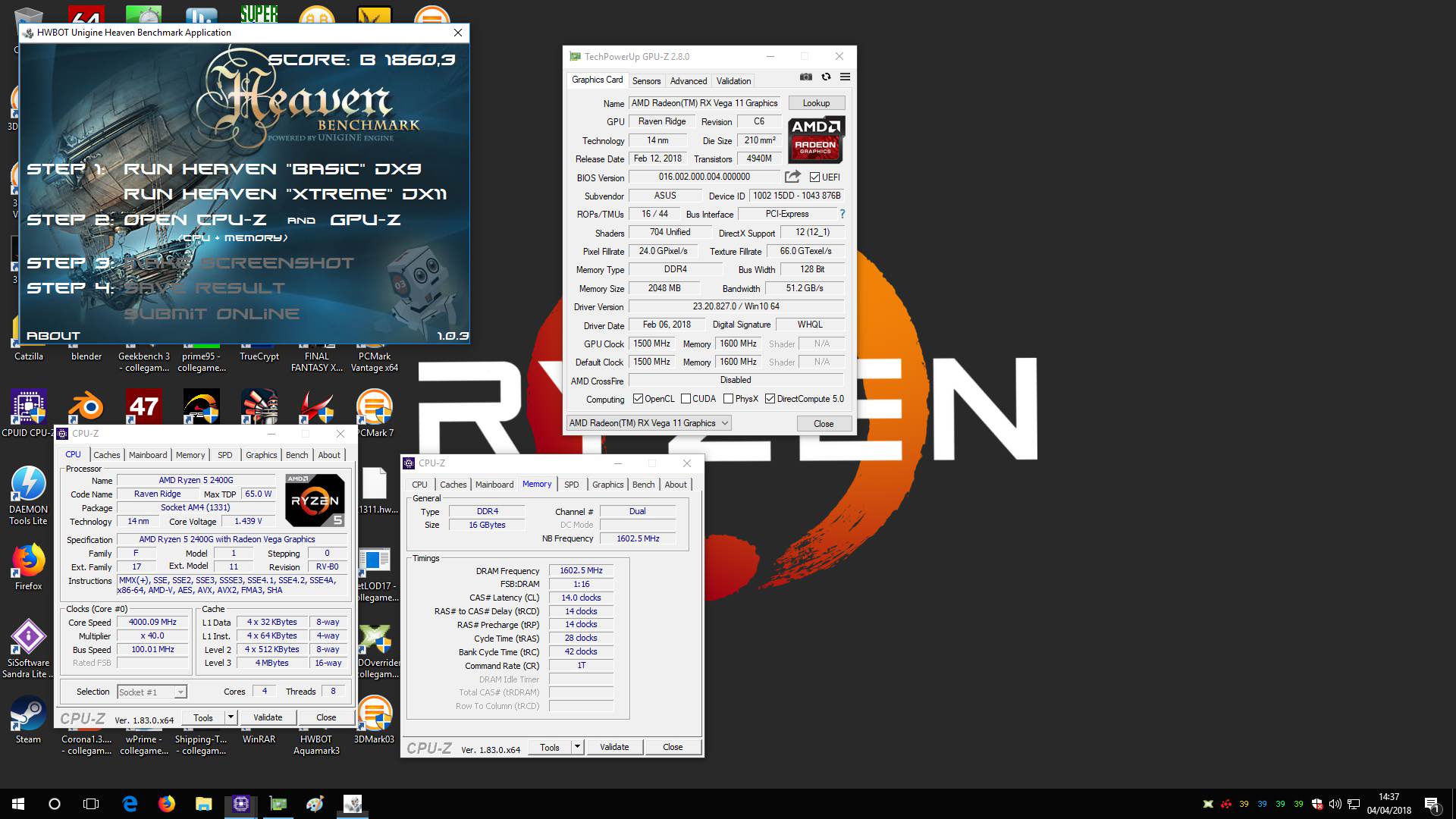Open DAEMON Tools Lite desktop icon
The height and width of the screenshot is (819, 1456).
pos(29,495)
